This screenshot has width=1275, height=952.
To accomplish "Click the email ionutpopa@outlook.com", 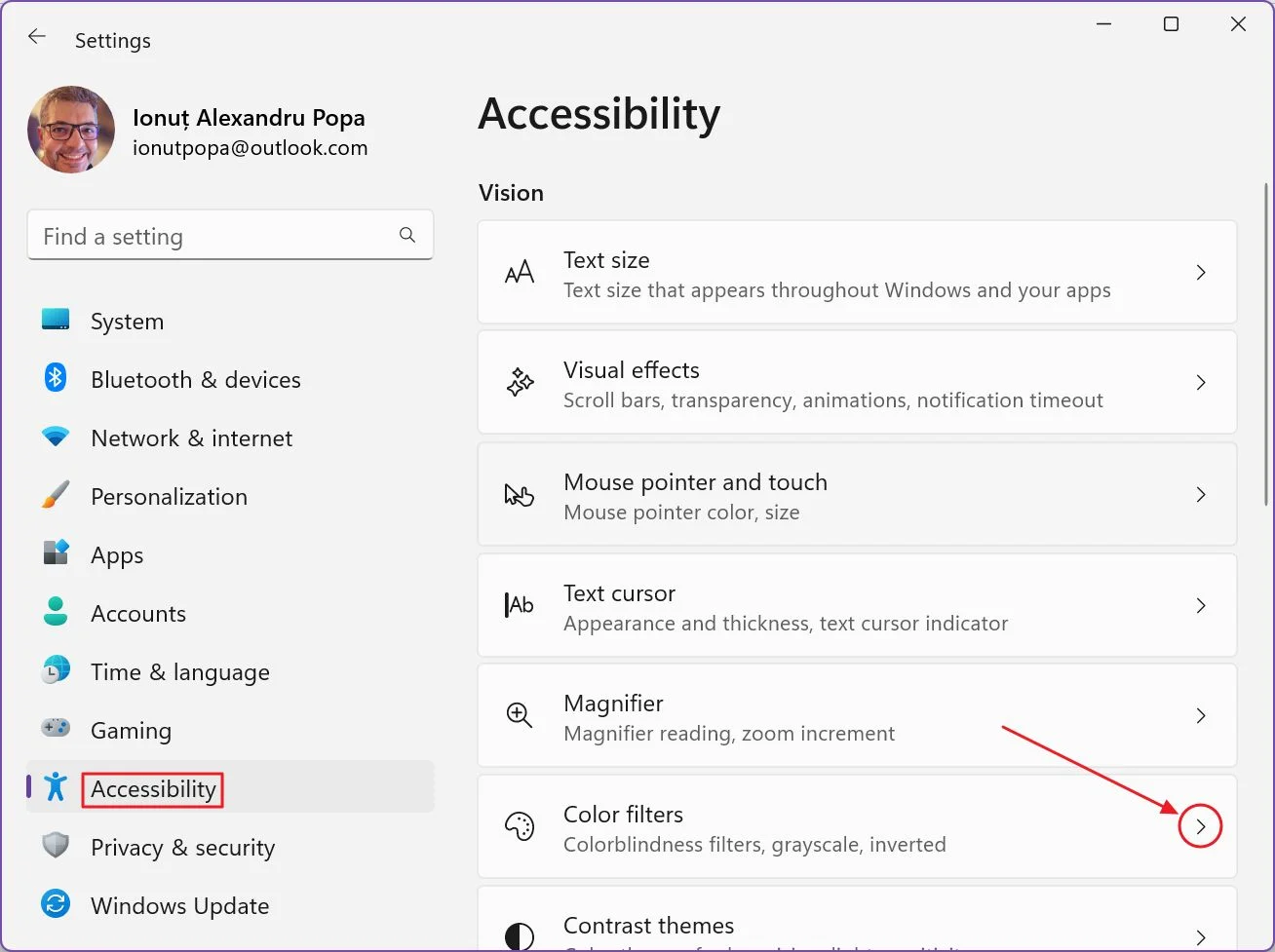I will [x=251, y=148].
